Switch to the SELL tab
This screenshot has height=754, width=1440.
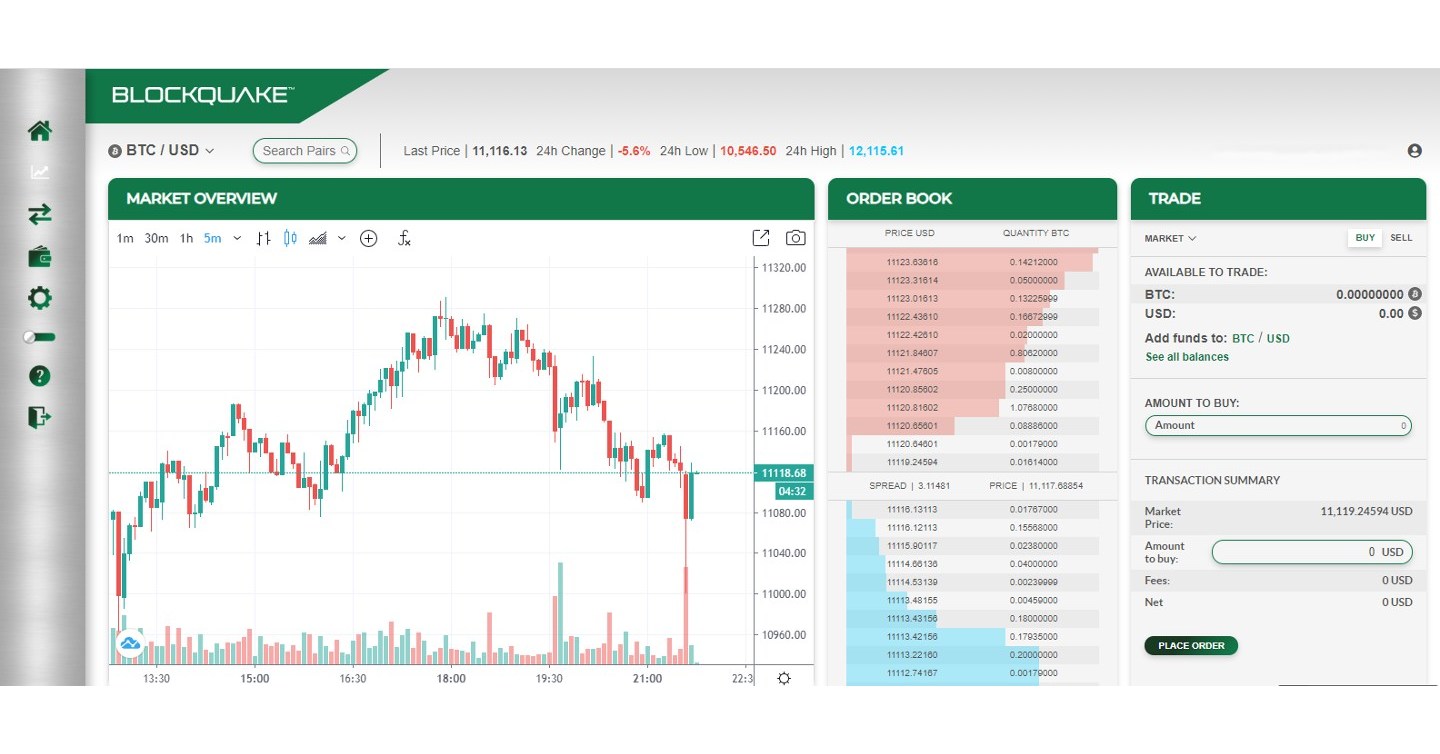1400,238
